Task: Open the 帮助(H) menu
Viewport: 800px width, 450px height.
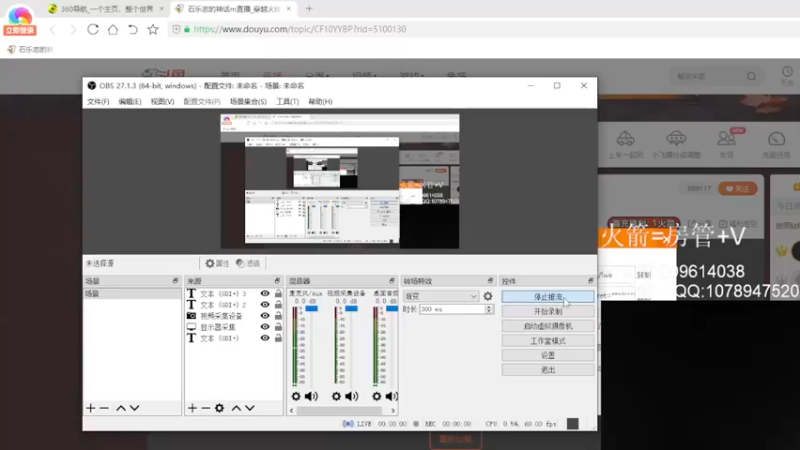Action: (320, 102)
